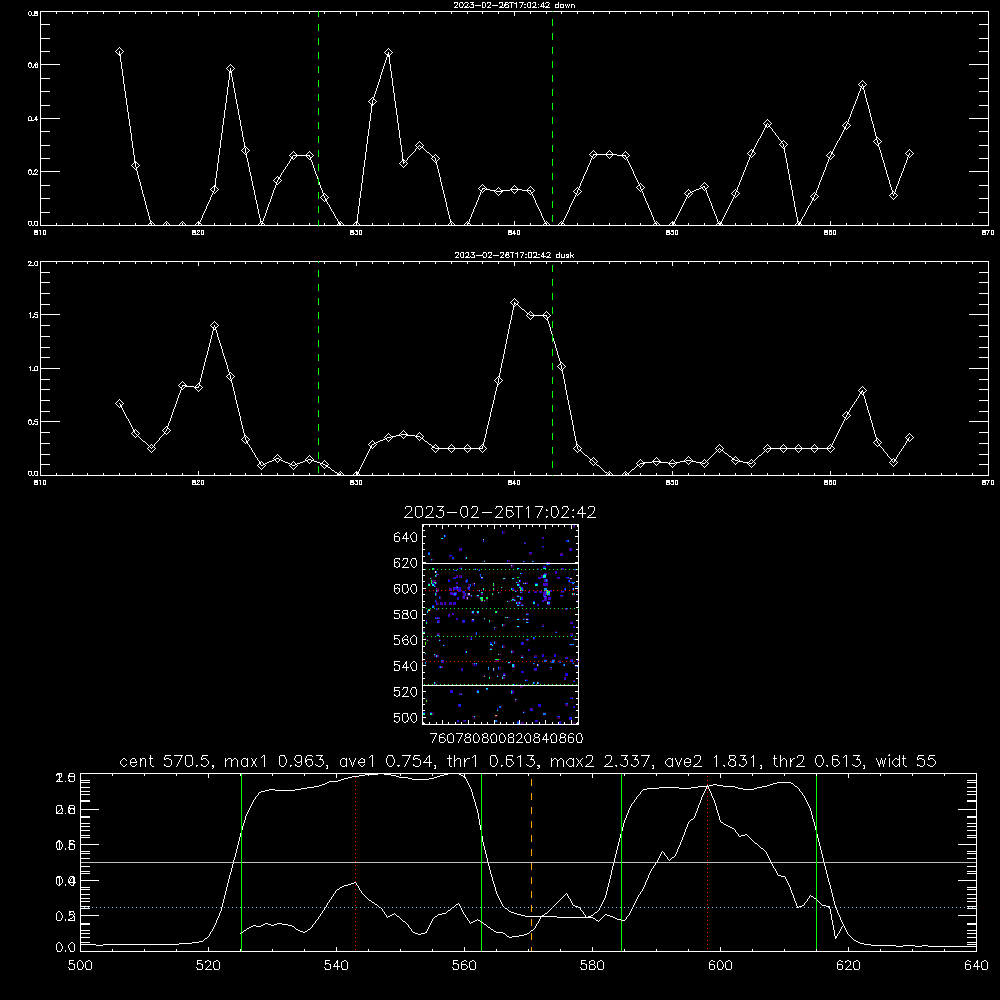
Task: Click the dotted blue horizontal line in bottom plot
Action: pos(528,907)
